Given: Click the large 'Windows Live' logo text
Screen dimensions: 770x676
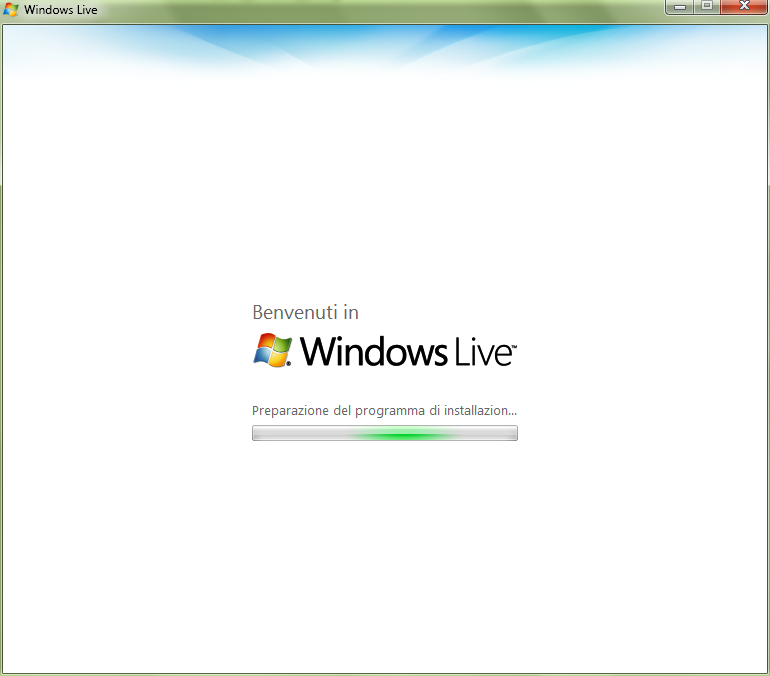Looking at the screenshot, I should 408,352.
